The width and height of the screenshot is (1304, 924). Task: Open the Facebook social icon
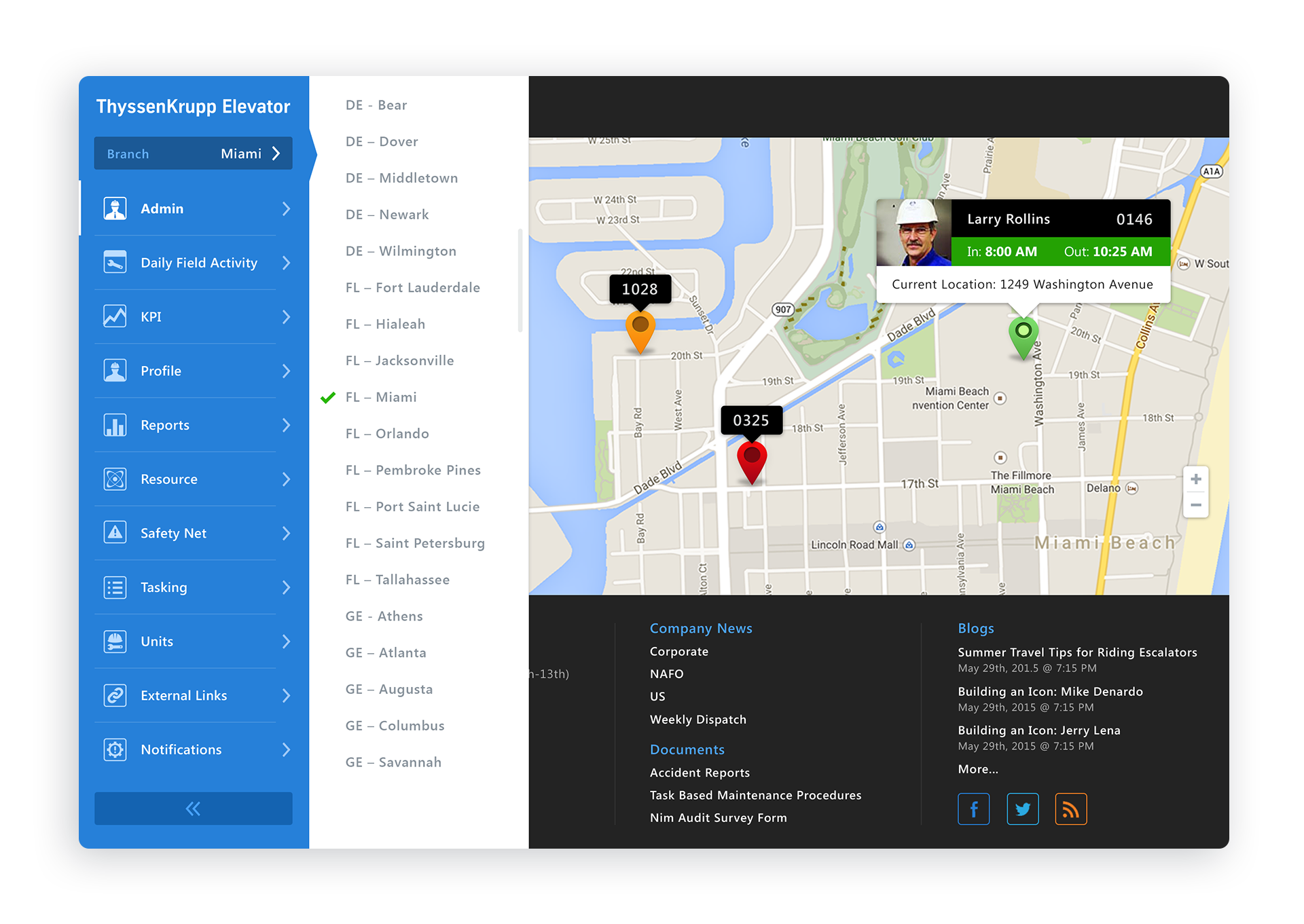[973, 809]
